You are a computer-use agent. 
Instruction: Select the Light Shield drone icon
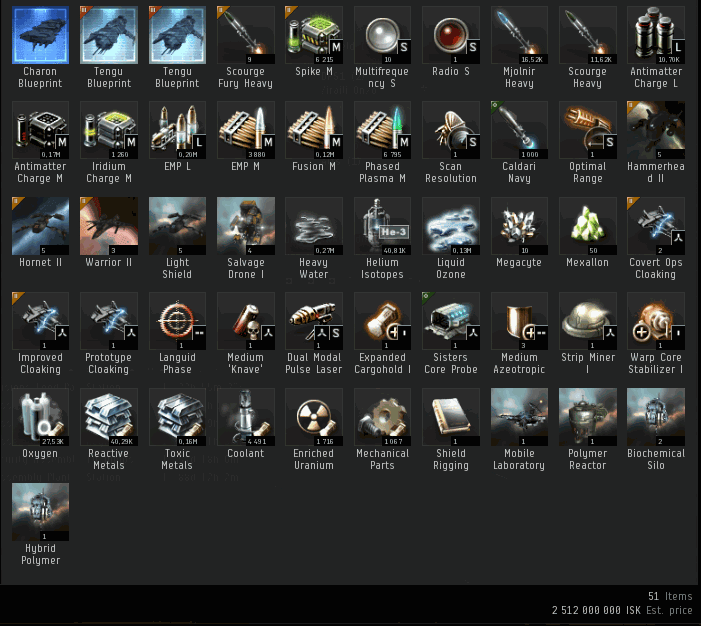[x=177, y=226]
